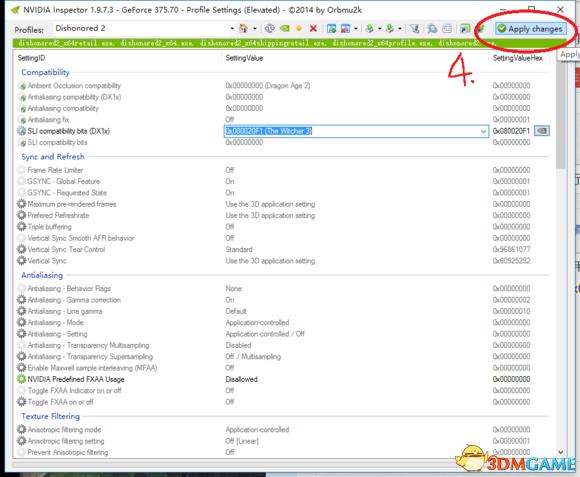Viewport: 580px width, 477px height.
Task: Select the Anisotropic filtering setting row
Action: (x=283, y=441)
